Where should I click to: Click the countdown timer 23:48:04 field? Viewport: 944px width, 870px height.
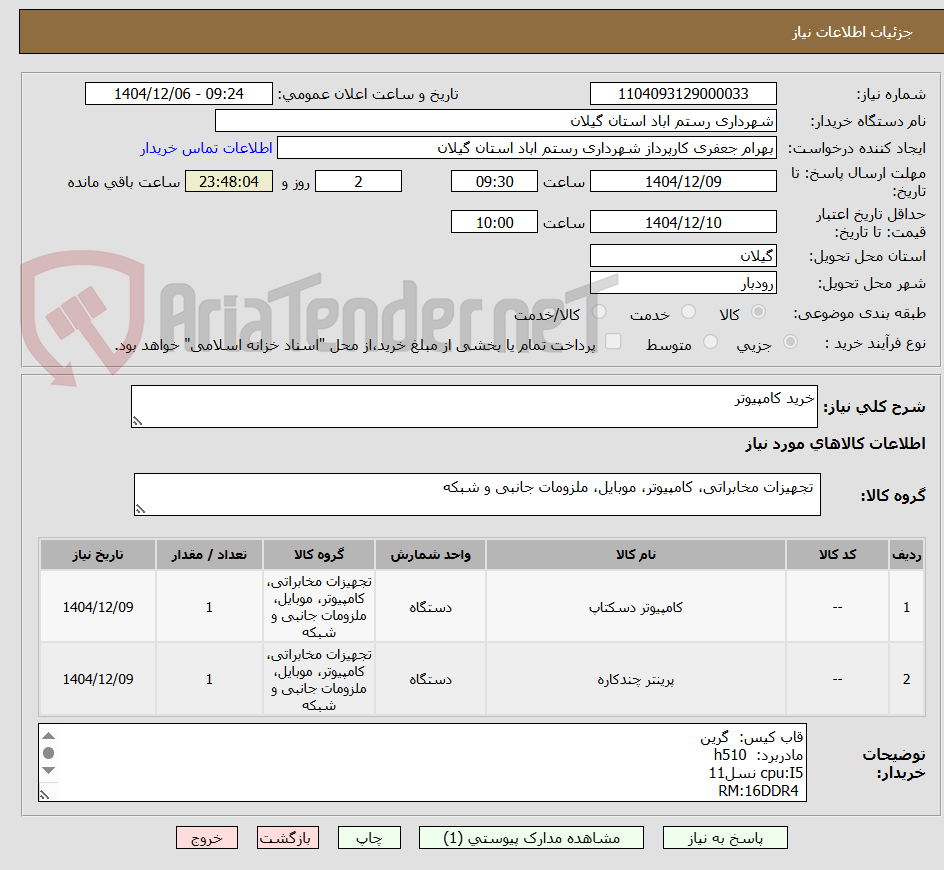click(229, 181)
